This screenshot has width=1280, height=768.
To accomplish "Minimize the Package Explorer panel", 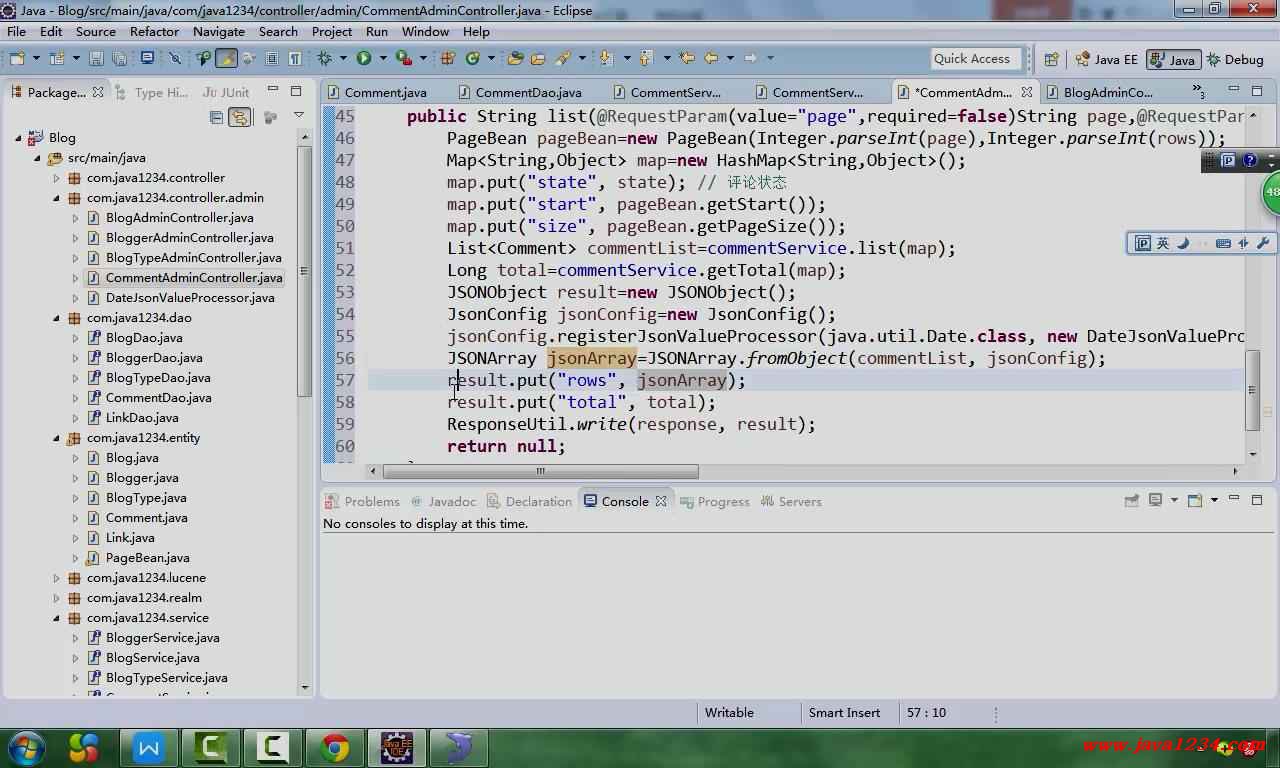I will pyautogui.click(x=273, y=91).
